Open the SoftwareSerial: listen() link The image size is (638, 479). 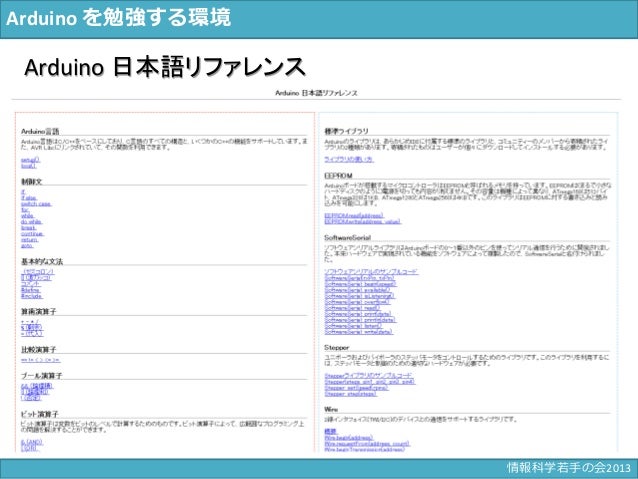pos(353,326)
